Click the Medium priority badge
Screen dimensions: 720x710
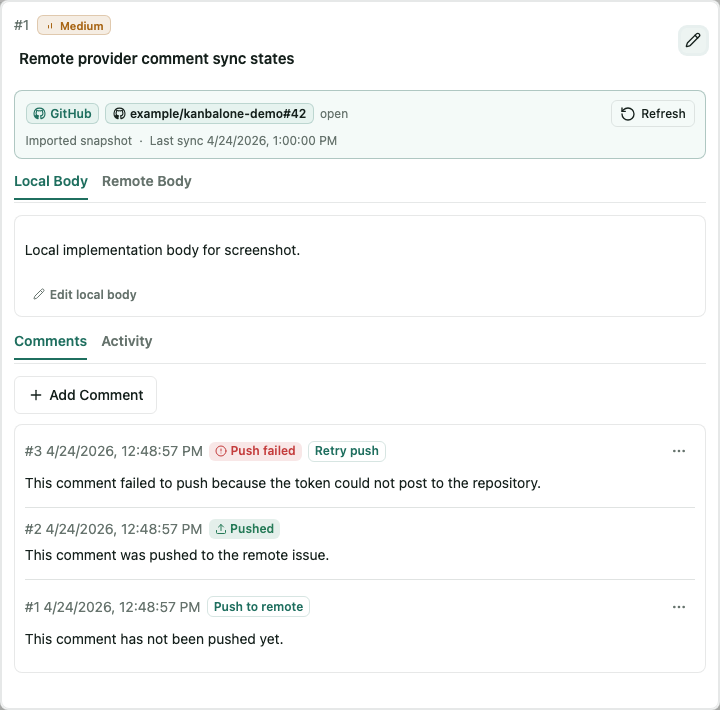tap(74, 25)
